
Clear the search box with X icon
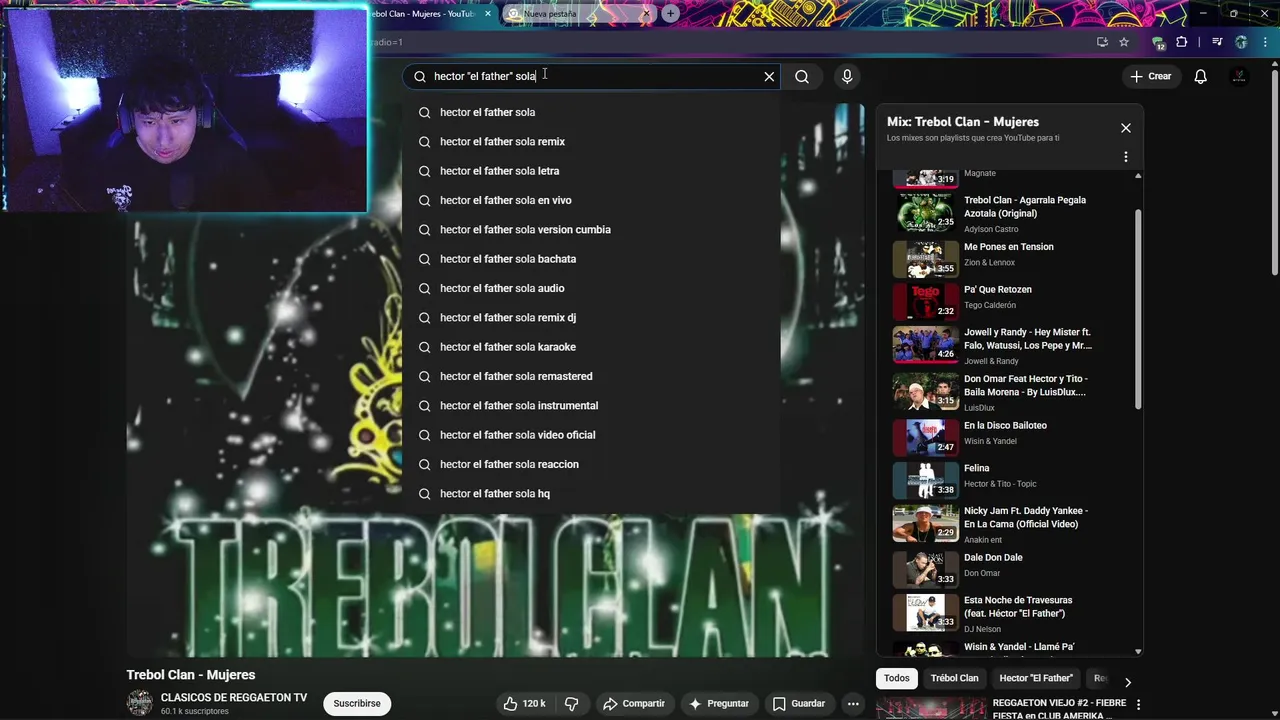tap(769, 76)
